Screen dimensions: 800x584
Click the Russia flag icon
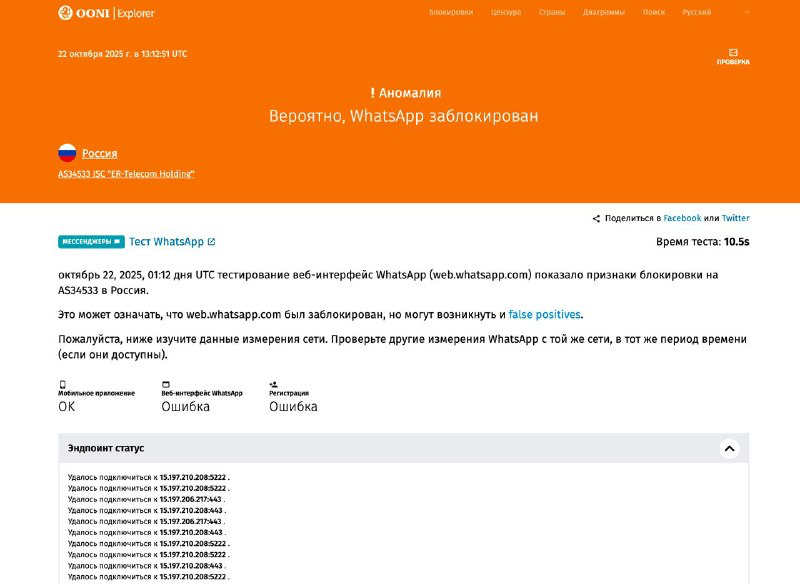[x=67, y=153]
